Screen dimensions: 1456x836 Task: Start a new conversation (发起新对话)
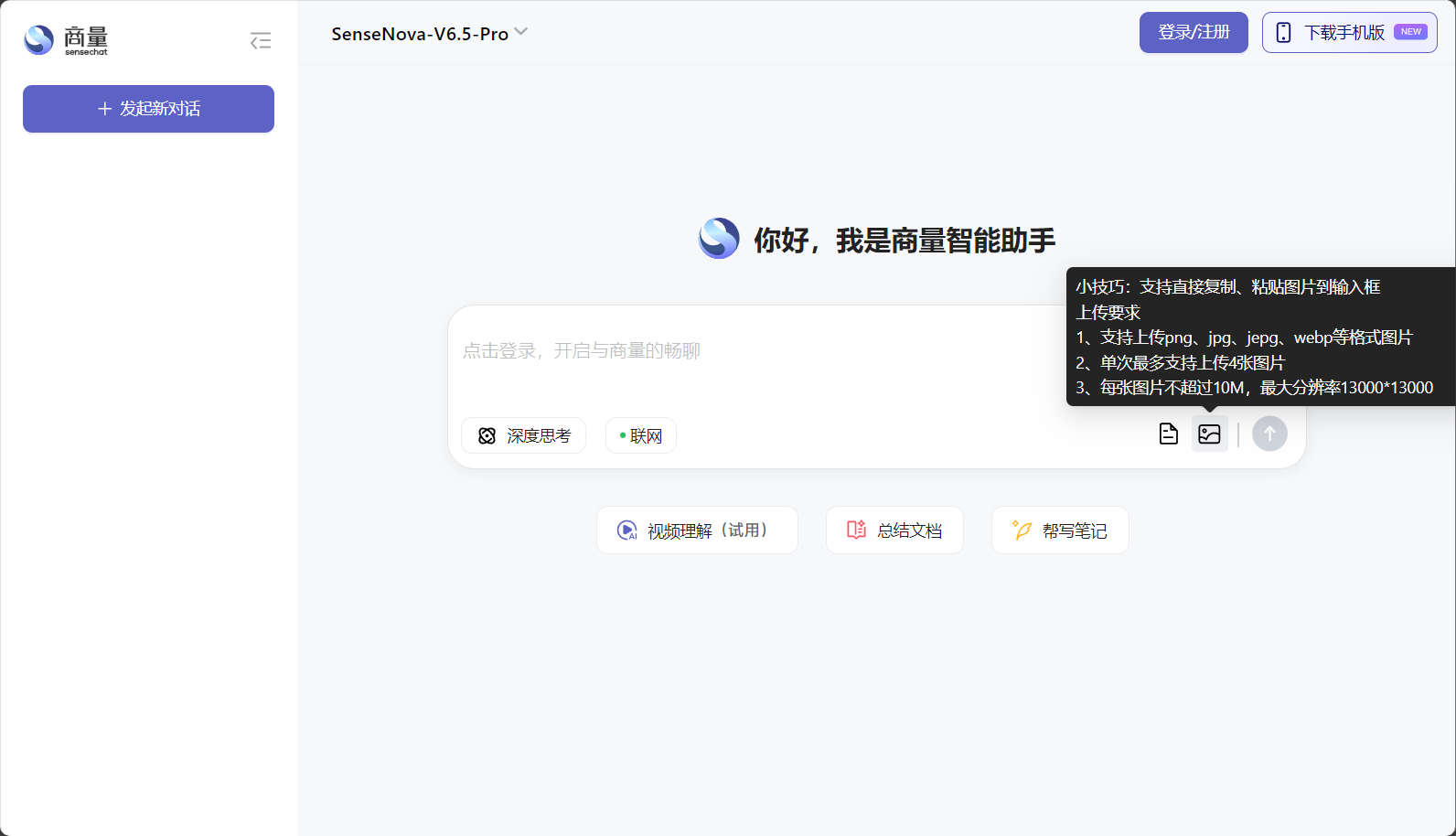[148, 109]
